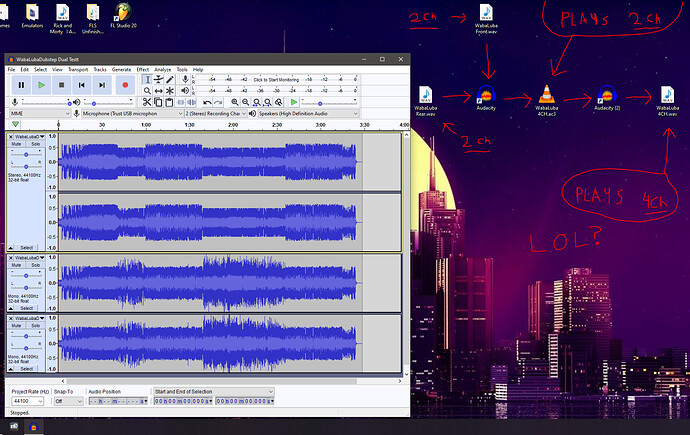Open the recording channels dropdown
Screen dimensions: 690x435
(x=216, y=113)
